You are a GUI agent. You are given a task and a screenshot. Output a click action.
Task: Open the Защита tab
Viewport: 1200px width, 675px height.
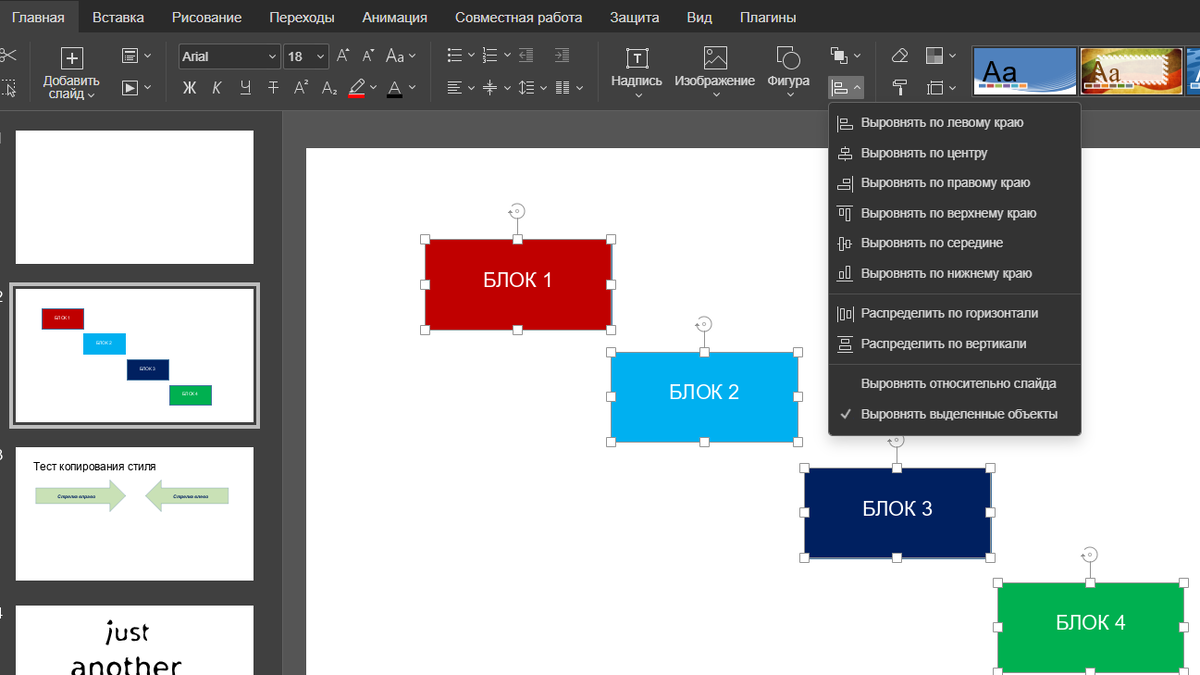[634, 17]
